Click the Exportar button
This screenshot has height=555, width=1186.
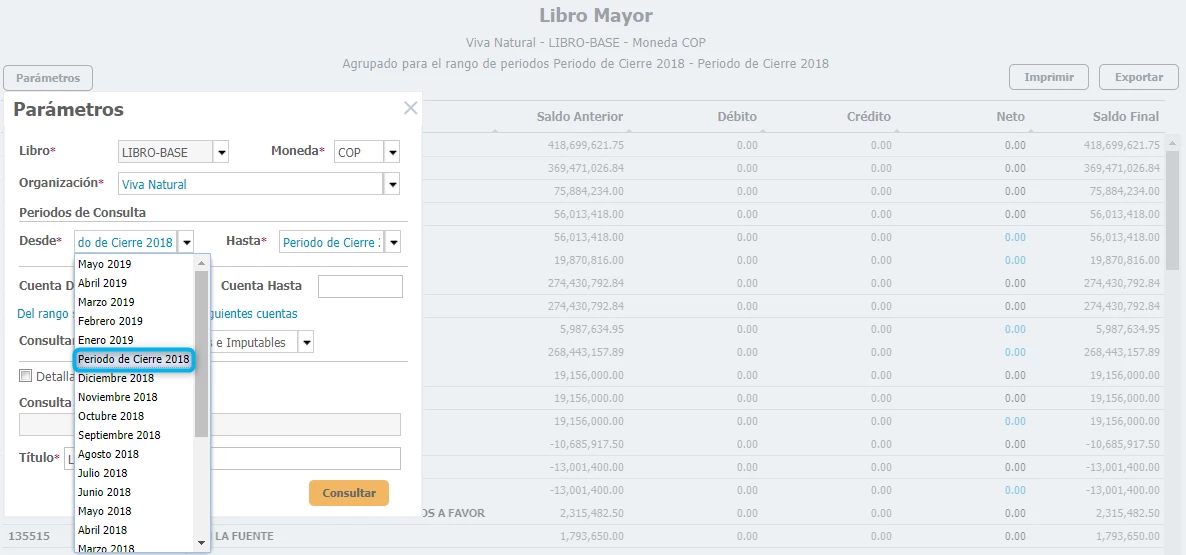(x=1138, y=77)
